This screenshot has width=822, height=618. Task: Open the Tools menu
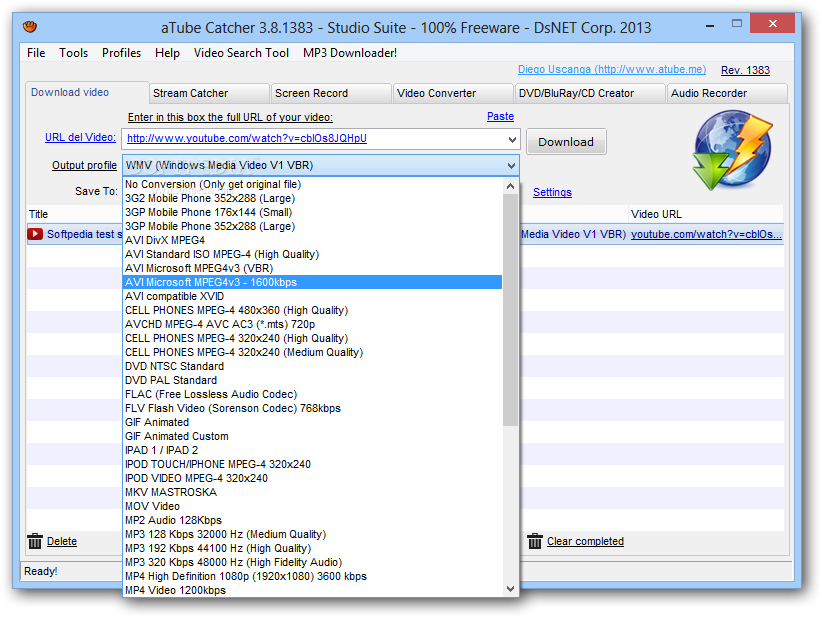tap(73, 53)
